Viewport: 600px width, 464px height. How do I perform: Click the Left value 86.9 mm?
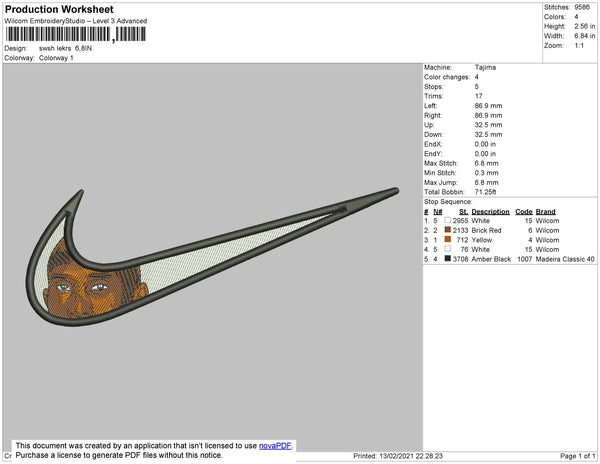(489, 106)
